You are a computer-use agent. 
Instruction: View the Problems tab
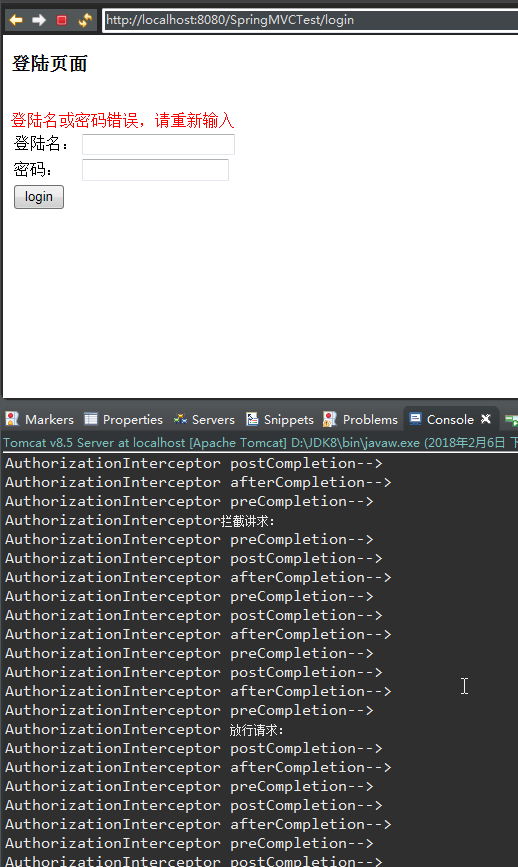pos(360,420)
